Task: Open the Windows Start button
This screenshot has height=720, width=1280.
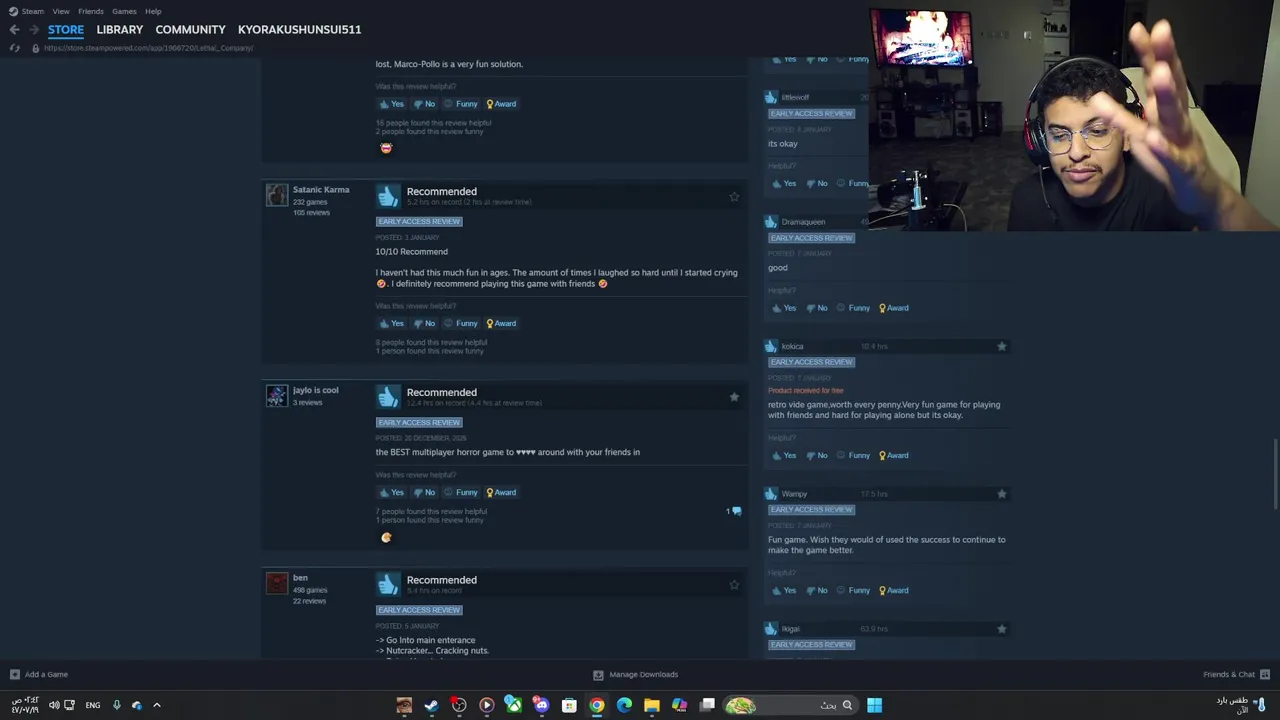Action: [874, 705]
